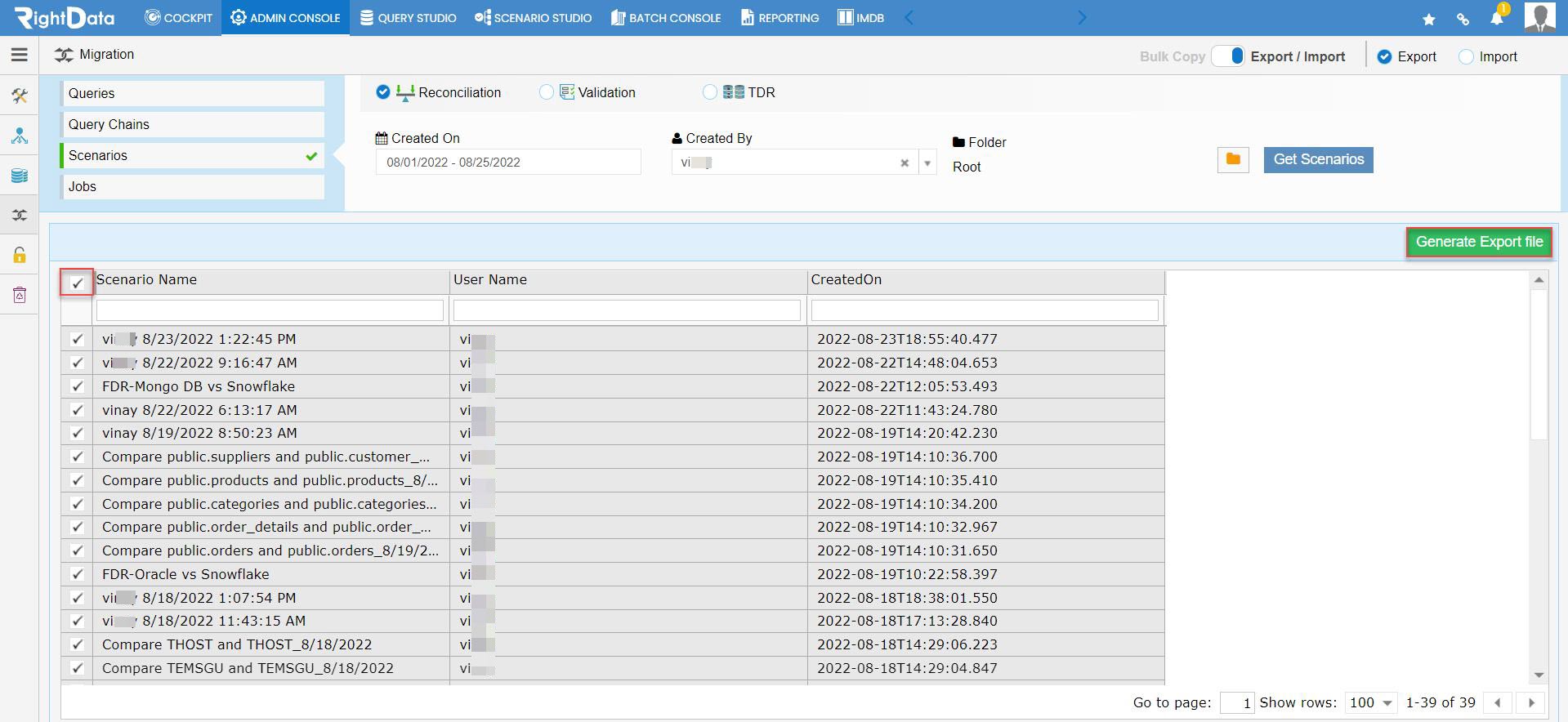
Task: Open Batch Console tab
Action: [666, 17]
